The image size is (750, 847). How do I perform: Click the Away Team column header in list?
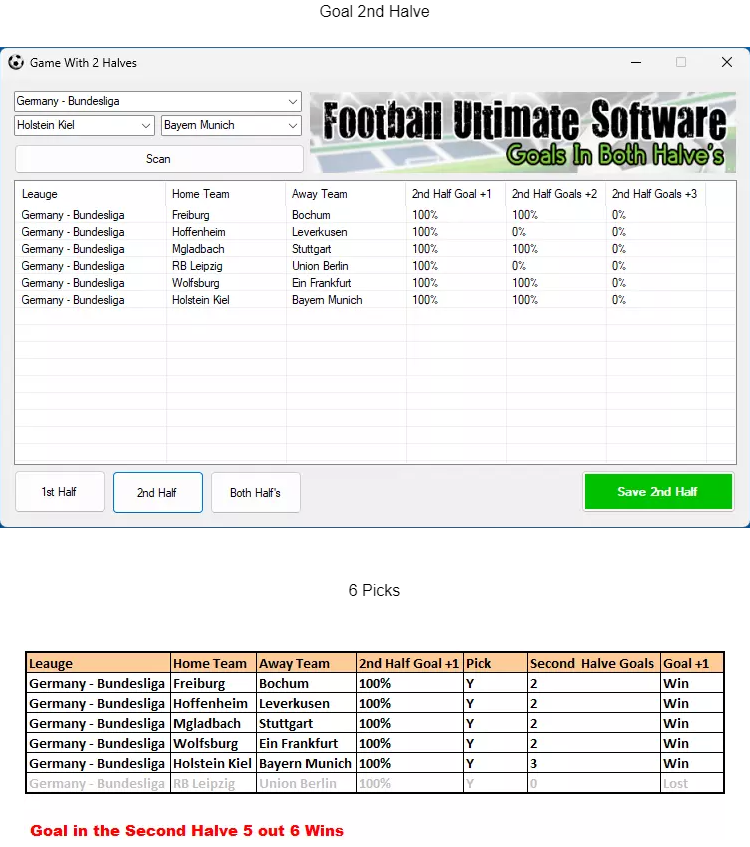(x=346, y=194)
